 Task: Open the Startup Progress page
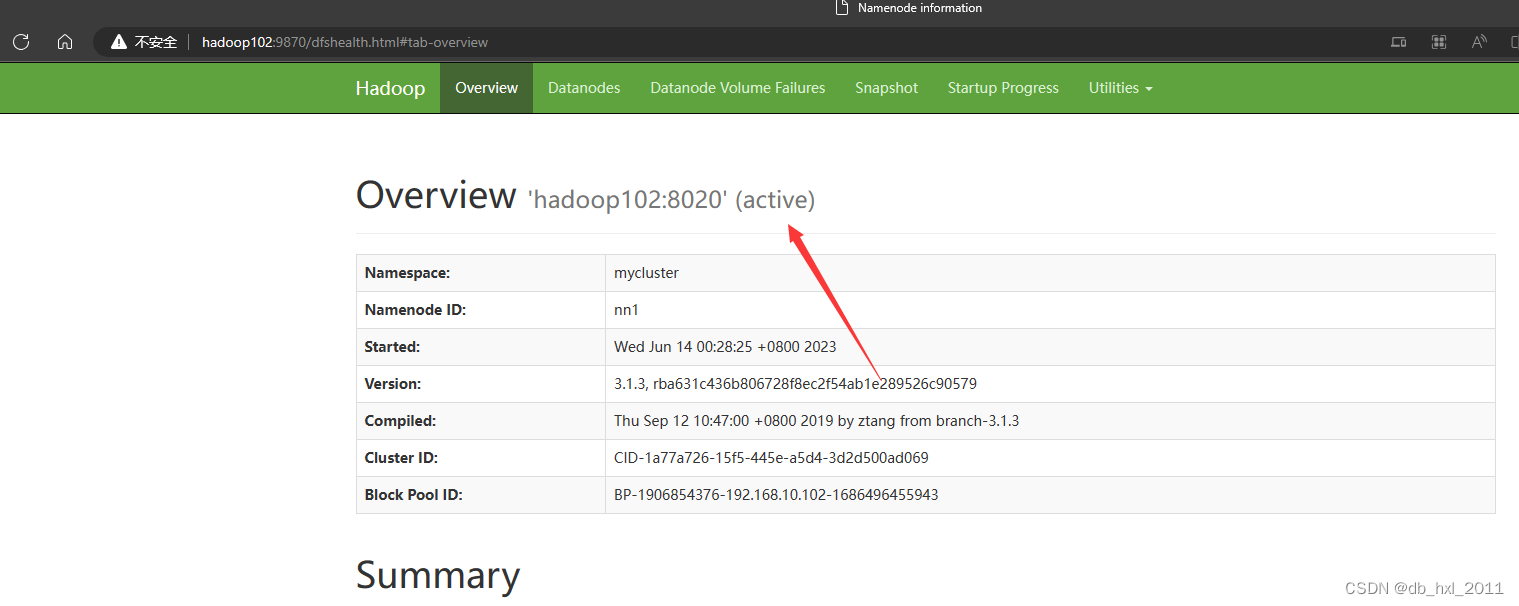pyautogui.click(x=1003, y=88)
